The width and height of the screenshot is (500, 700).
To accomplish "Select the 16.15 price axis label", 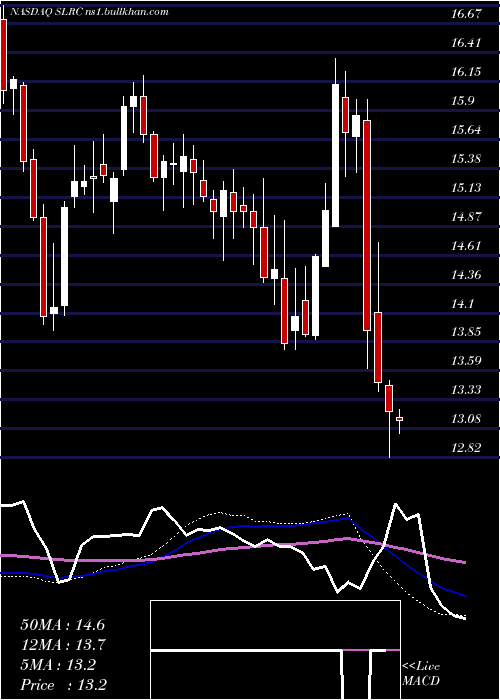I will click(466, 72).
